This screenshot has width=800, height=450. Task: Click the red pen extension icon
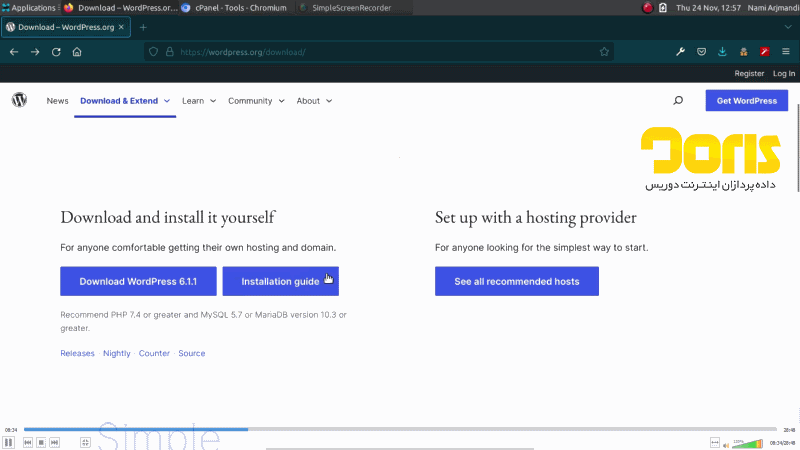(x=764, y=52)
